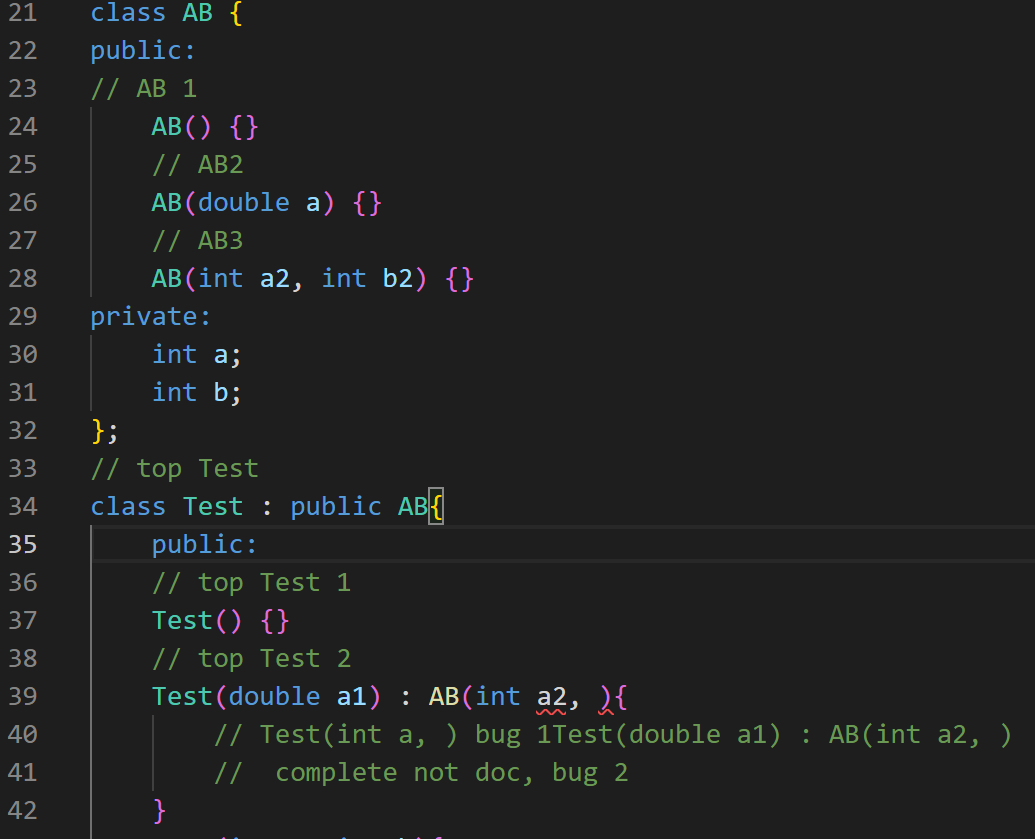Click the comment // top Test on line 33
The height and width of the screenshot is (839, 1035).
point(173,468)
